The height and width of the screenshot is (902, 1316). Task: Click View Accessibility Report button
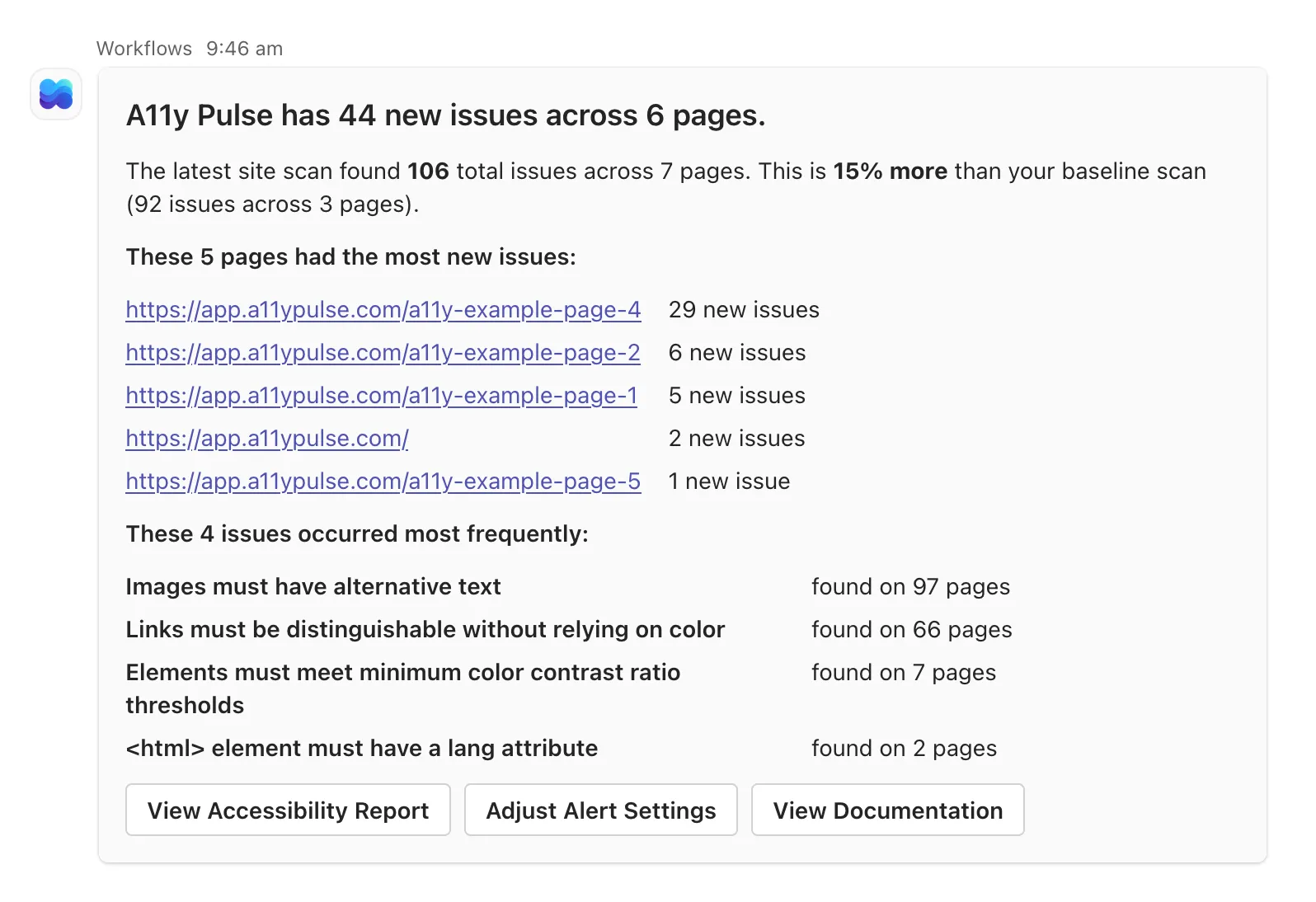(288, 810)
